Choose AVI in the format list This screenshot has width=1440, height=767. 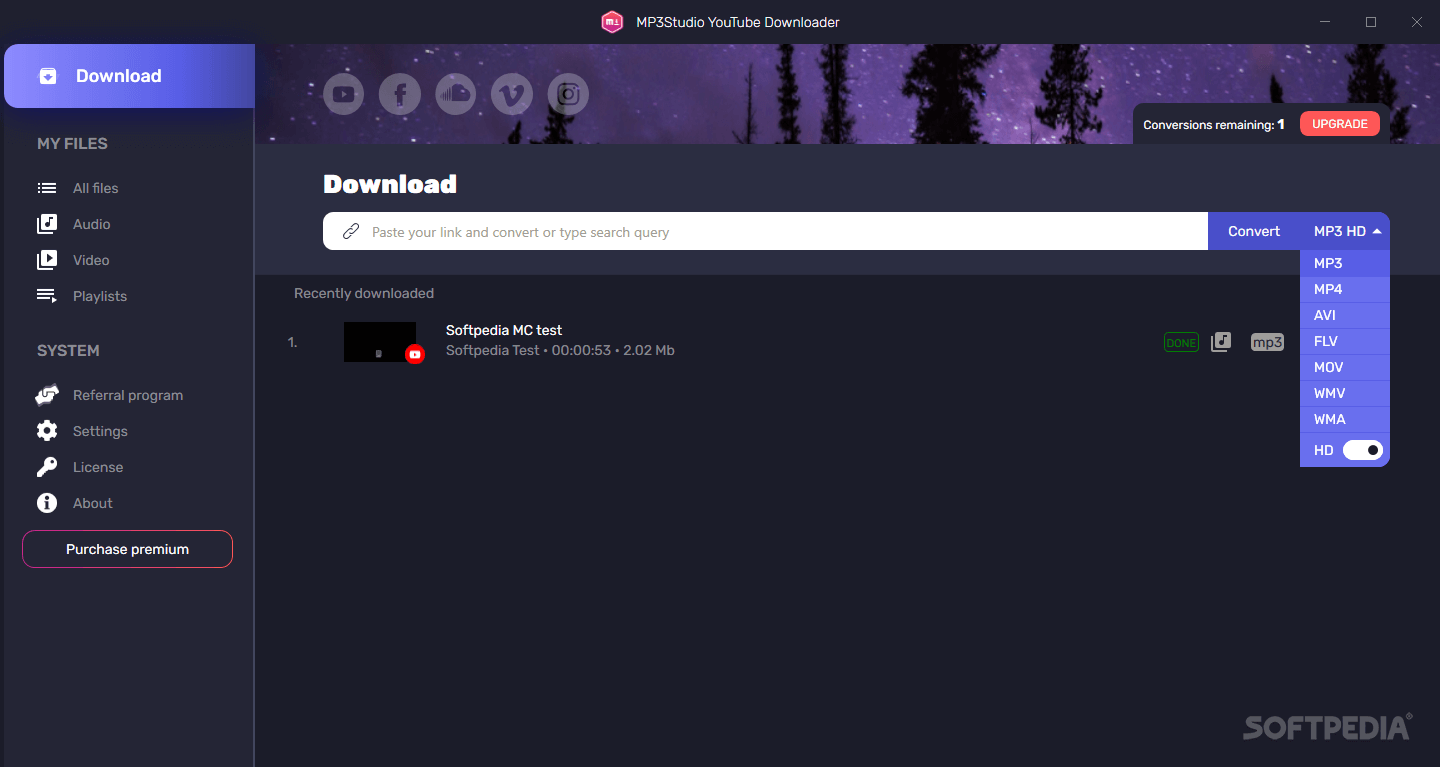coord(1345,315)
